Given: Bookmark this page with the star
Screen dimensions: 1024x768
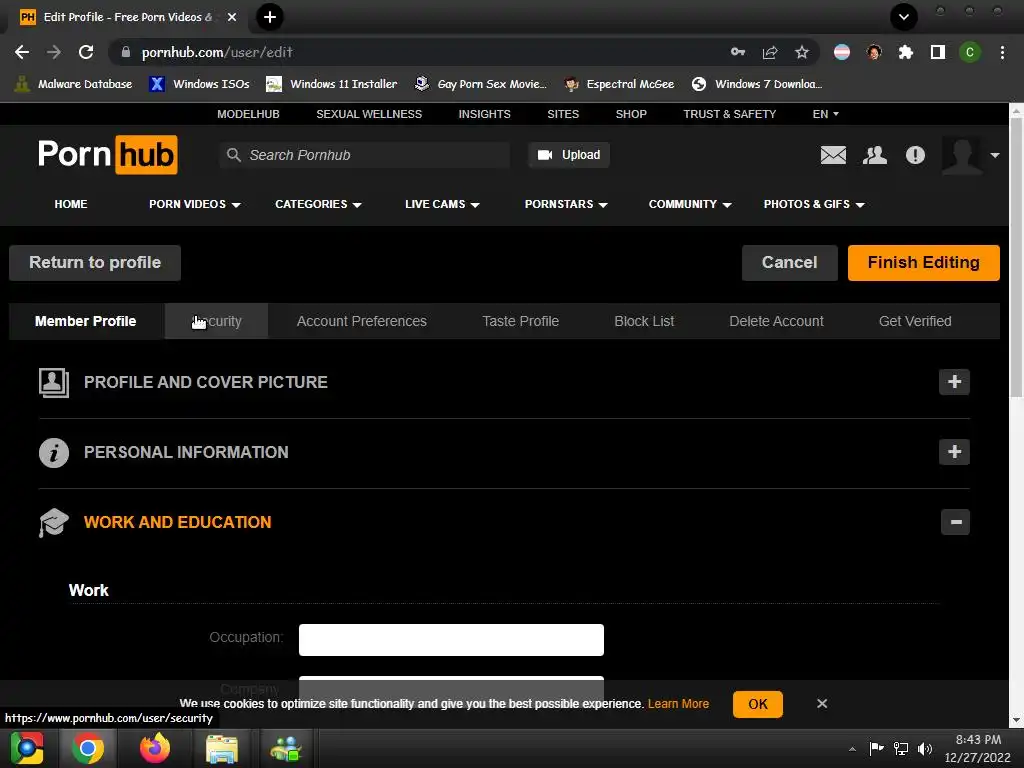Looking at the screenshot, I should tap(802, 52).
